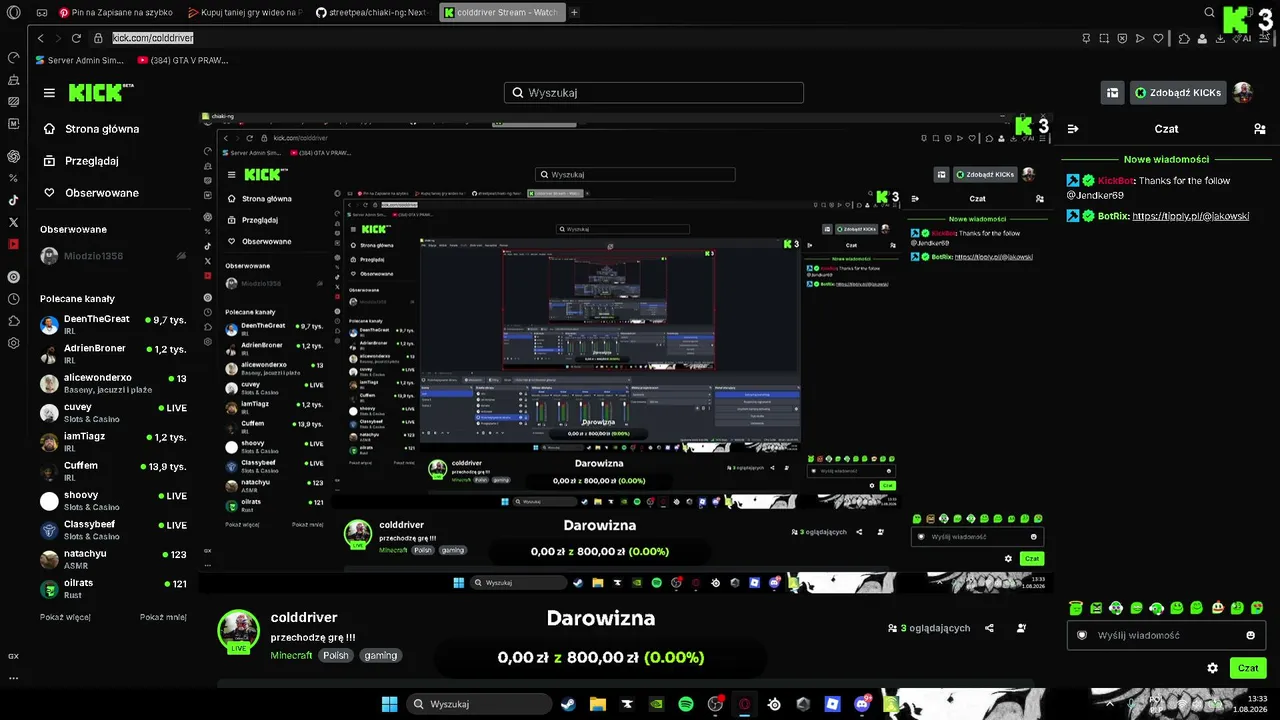Screen dimensions: 1280x720
Task: Open the user profile avatar menu
Action: 1243,93
